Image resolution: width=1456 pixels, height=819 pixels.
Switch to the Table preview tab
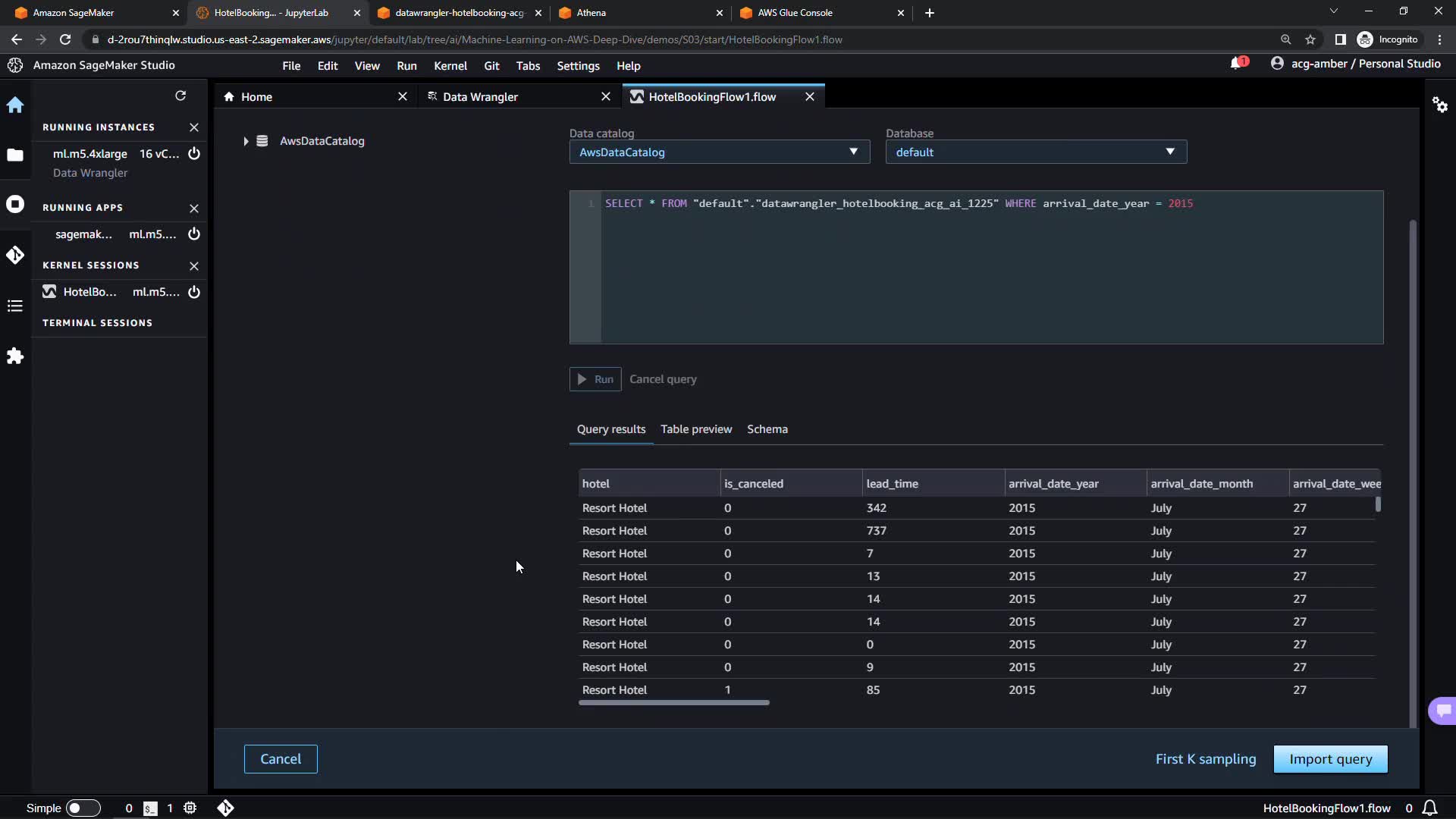(x=695, y=429)
